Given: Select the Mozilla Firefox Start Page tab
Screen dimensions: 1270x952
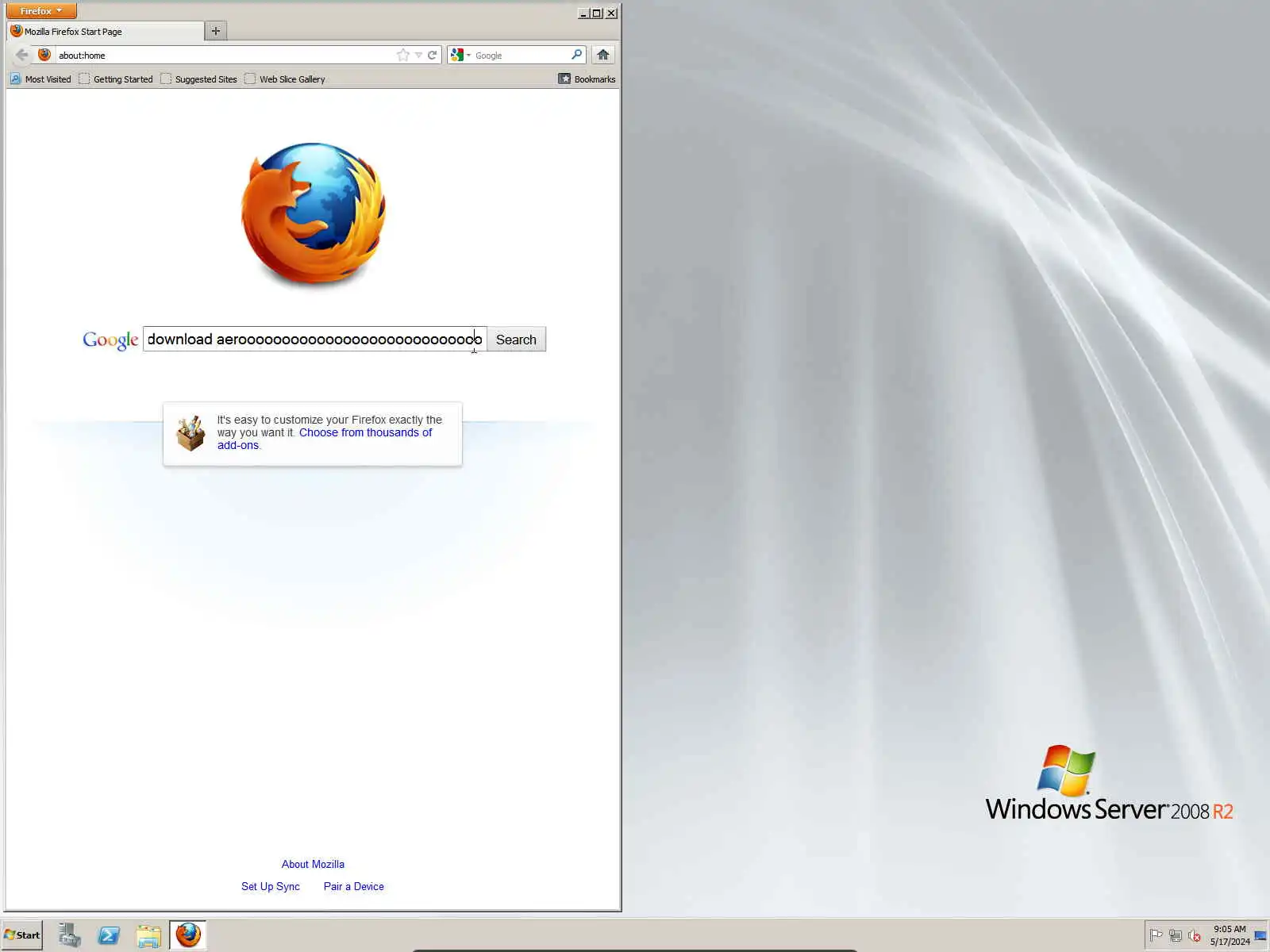Looking at the screenshot, I should (105, 32).
